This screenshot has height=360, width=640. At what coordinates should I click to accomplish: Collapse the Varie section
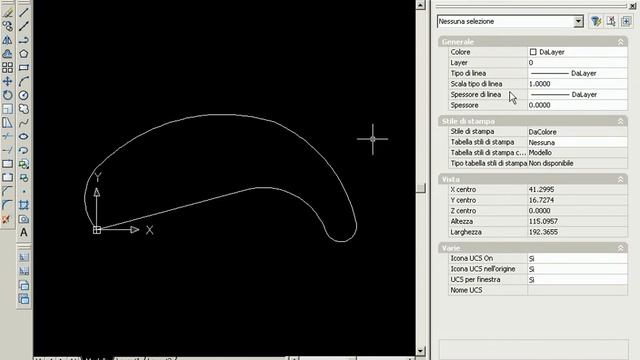coord(620,248)
